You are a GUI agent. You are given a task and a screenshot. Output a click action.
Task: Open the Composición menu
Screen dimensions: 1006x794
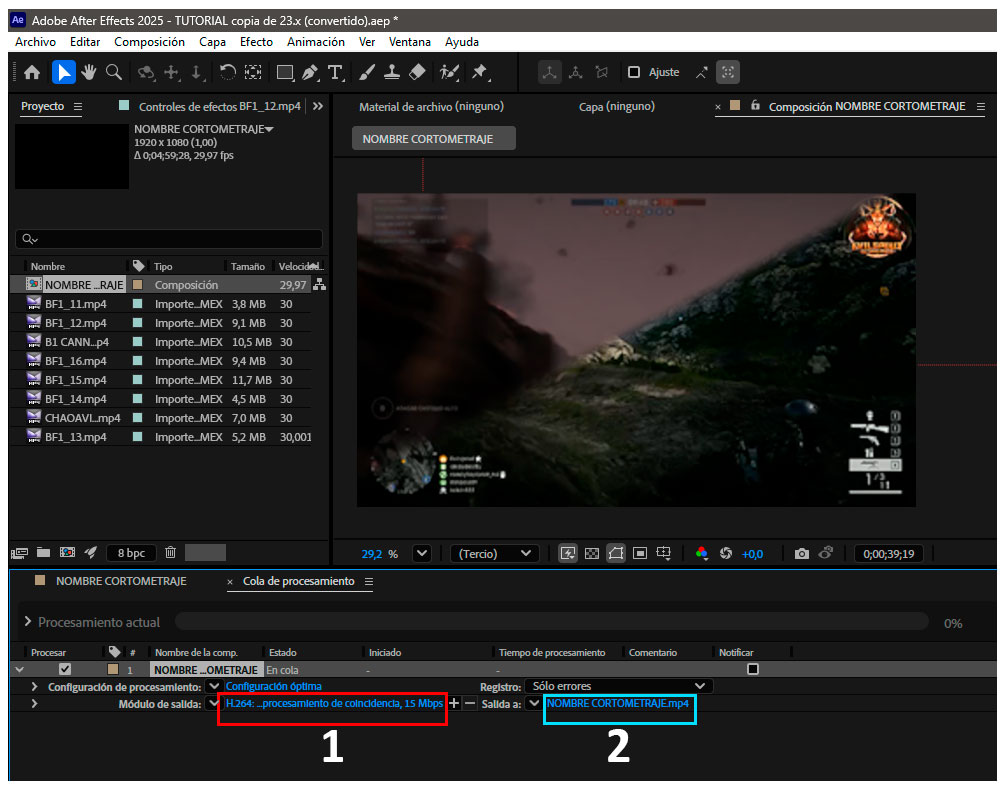click(x=149, y=42)
